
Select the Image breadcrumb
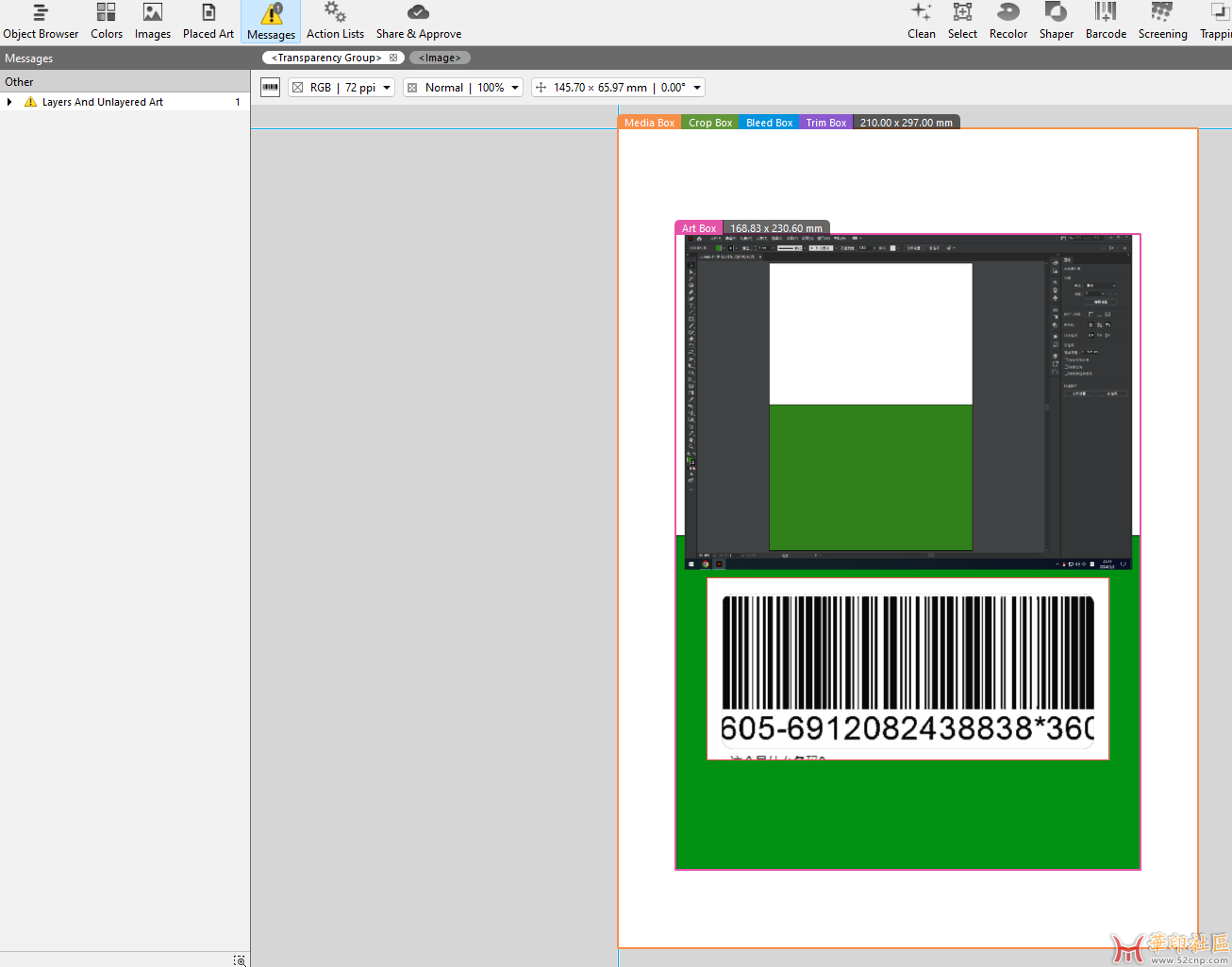[x=440, y=58]
